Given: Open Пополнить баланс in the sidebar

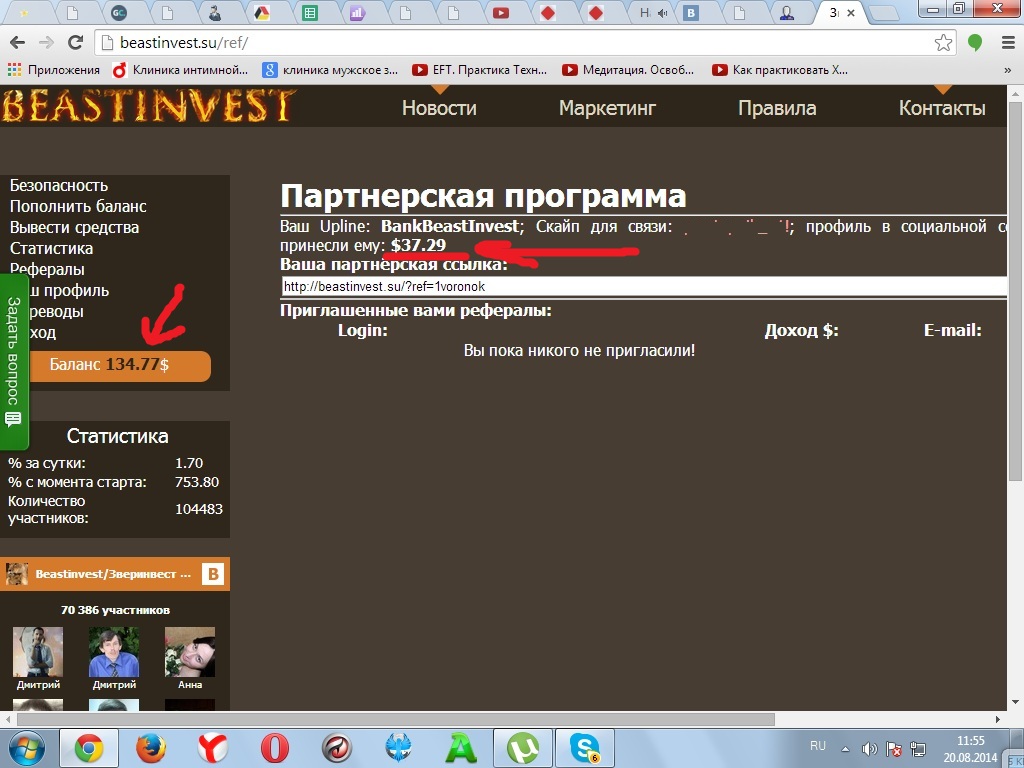Looking at the screenshot, I should coord(78,206).
